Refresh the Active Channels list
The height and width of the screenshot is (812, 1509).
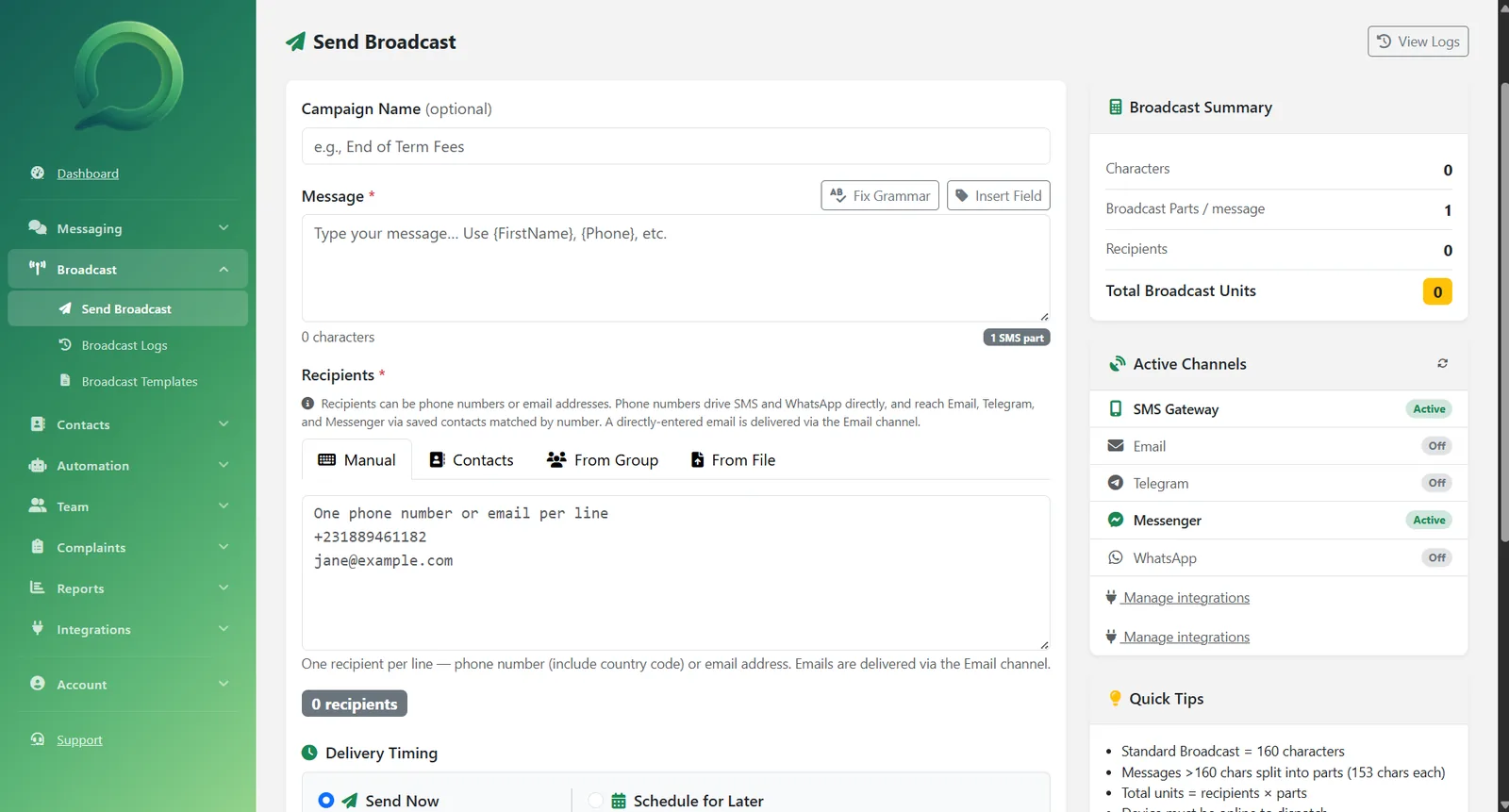click(x=1442, y=363)
